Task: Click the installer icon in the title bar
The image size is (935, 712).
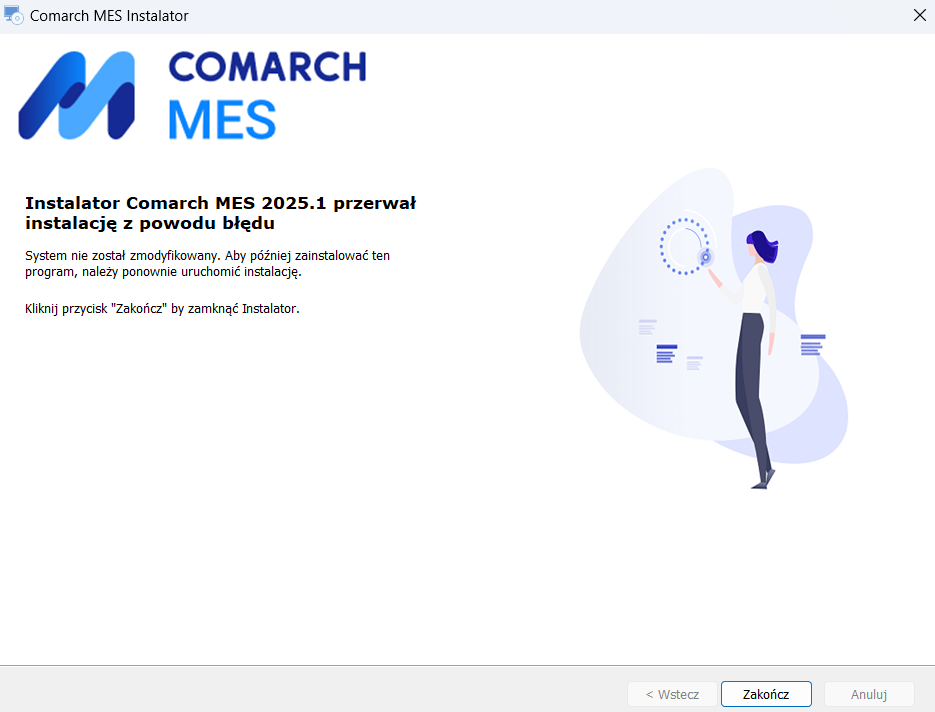Action: pos(13,16)
